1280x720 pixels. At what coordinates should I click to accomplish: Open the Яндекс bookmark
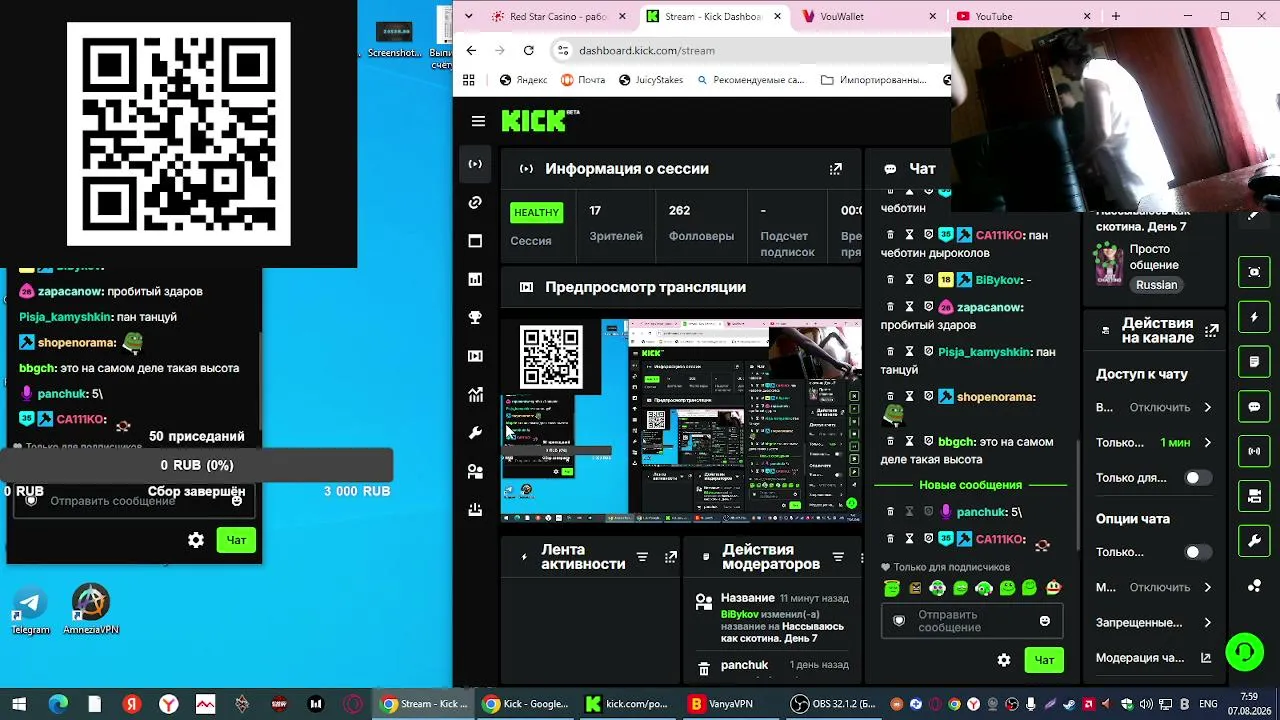524,80
